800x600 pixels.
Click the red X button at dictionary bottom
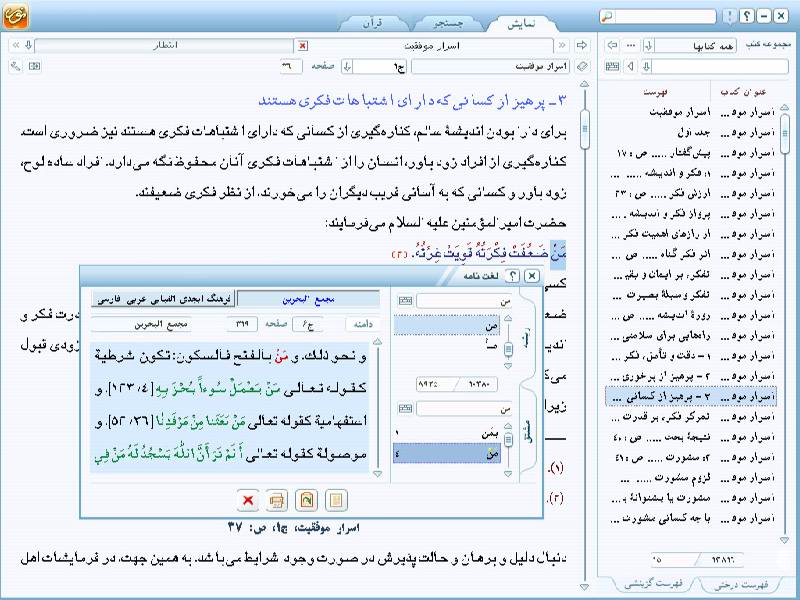[x=248, y=501]
